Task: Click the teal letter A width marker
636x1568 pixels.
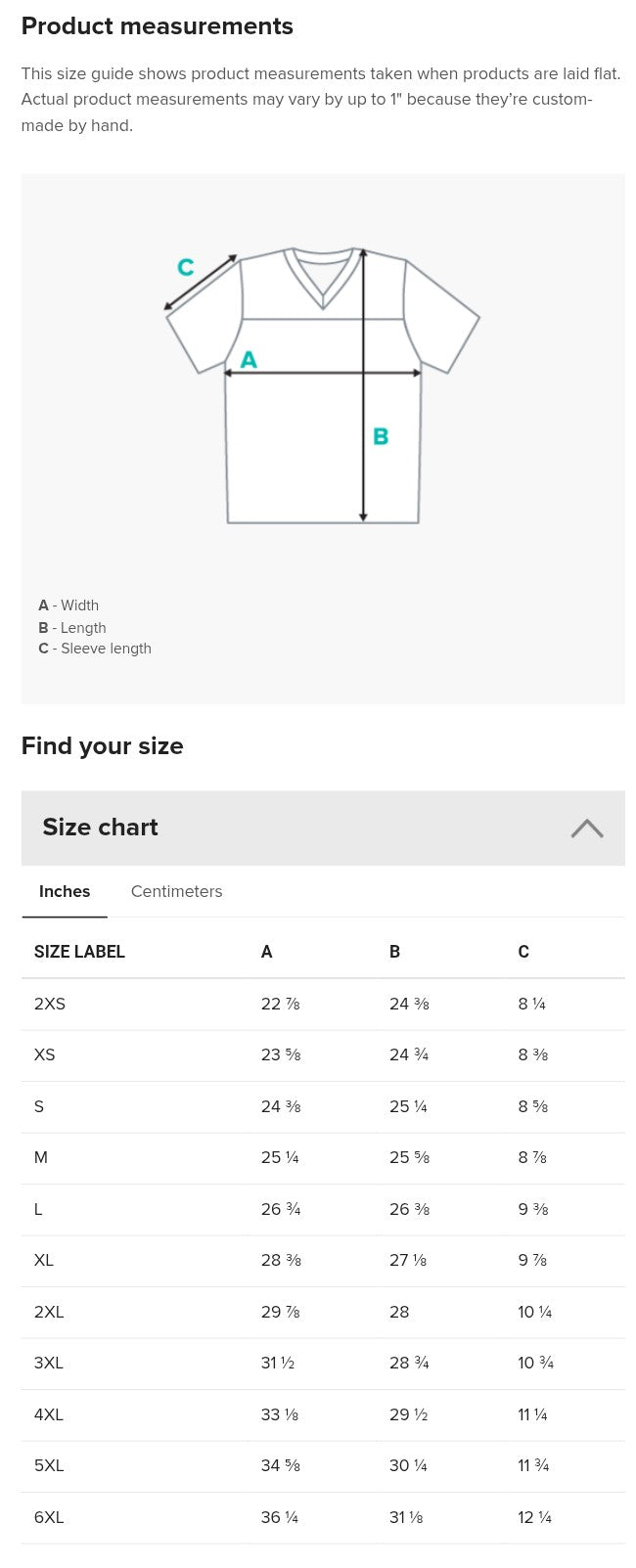Action: click(249, 360)
